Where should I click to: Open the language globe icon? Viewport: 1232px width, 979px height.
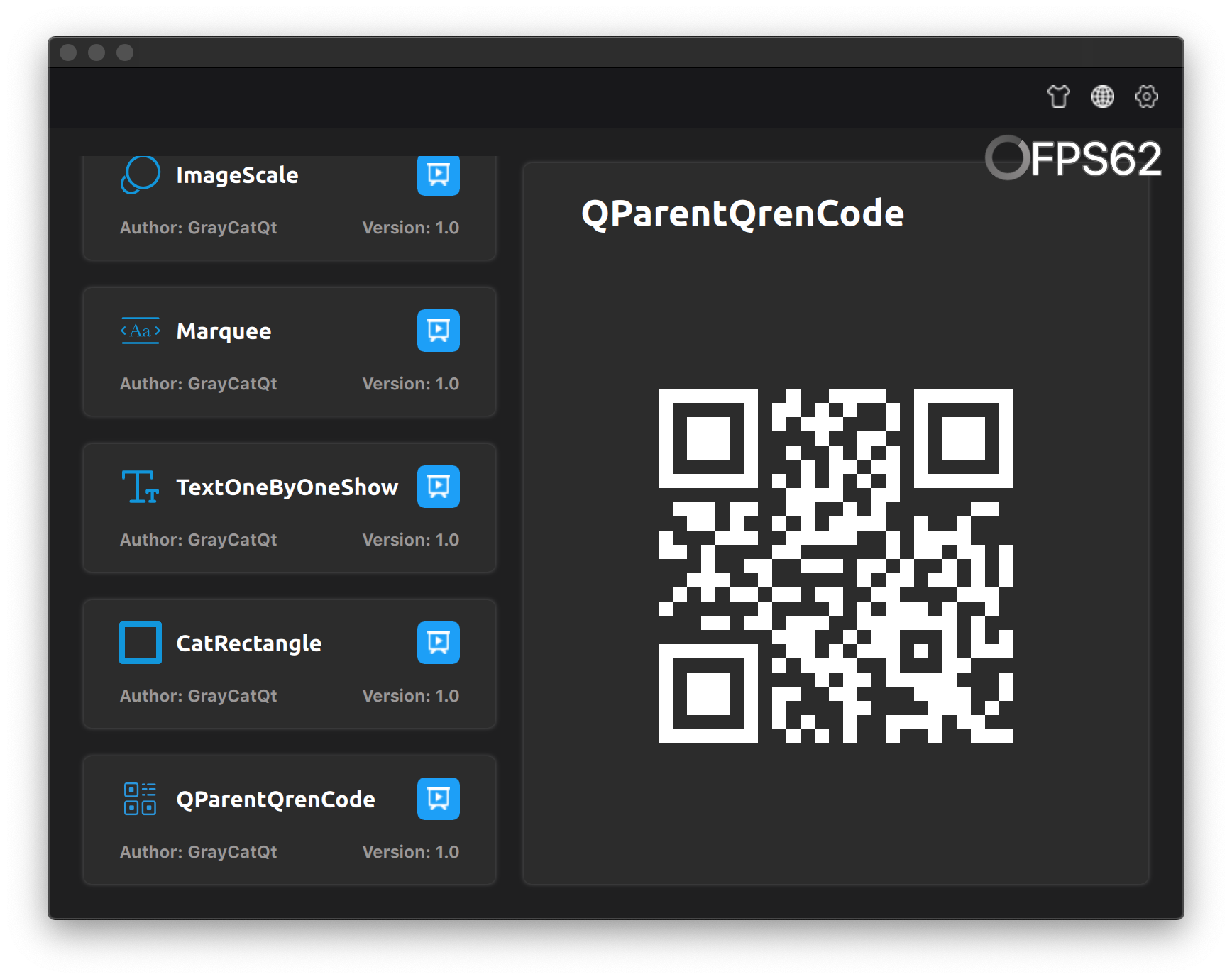click(1102, 96)
